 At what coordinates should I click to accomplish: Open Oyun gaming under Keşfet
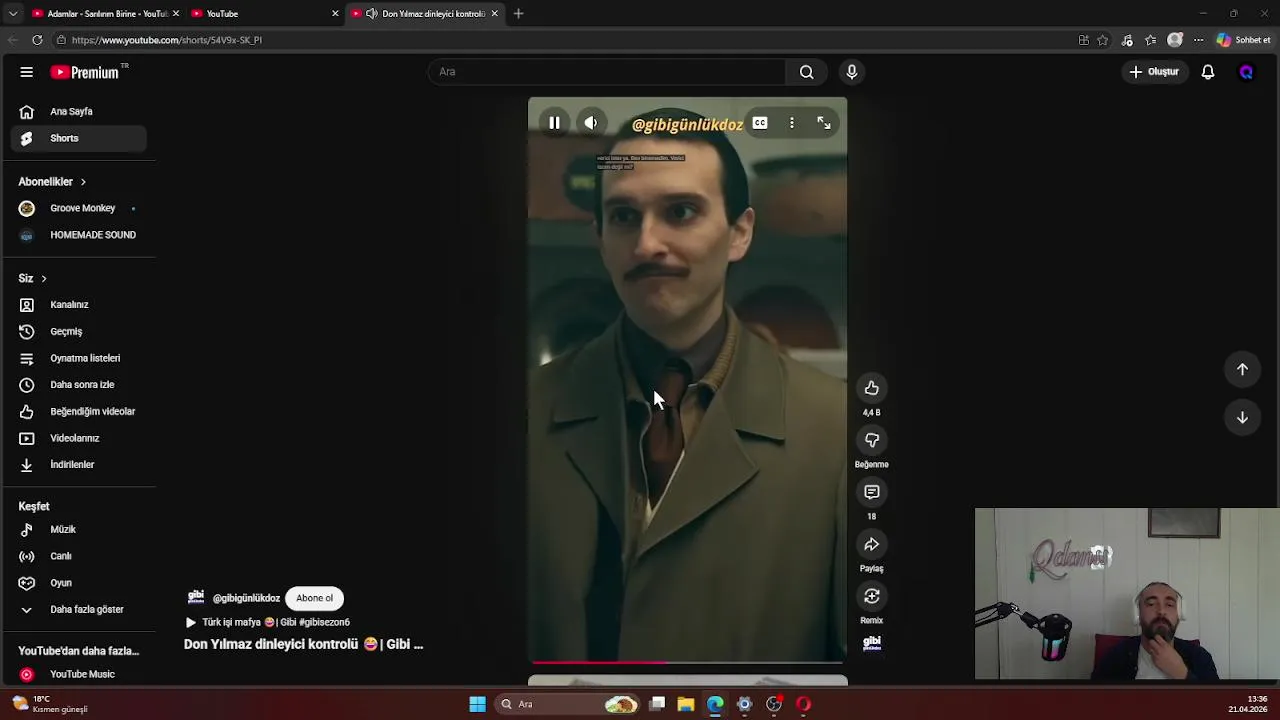[x=79, y=583]
